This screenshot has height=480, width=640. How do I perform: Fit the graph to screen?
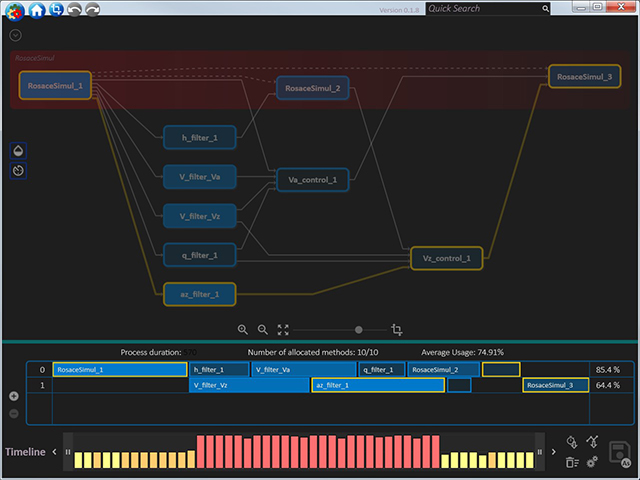[x=283, y=329]
